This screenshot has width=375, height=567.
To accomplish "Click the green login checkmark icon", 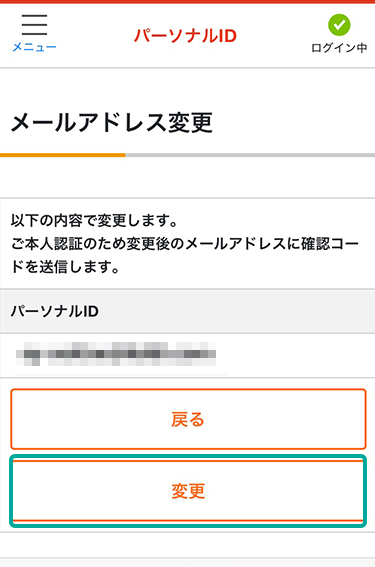I will 339,25.
